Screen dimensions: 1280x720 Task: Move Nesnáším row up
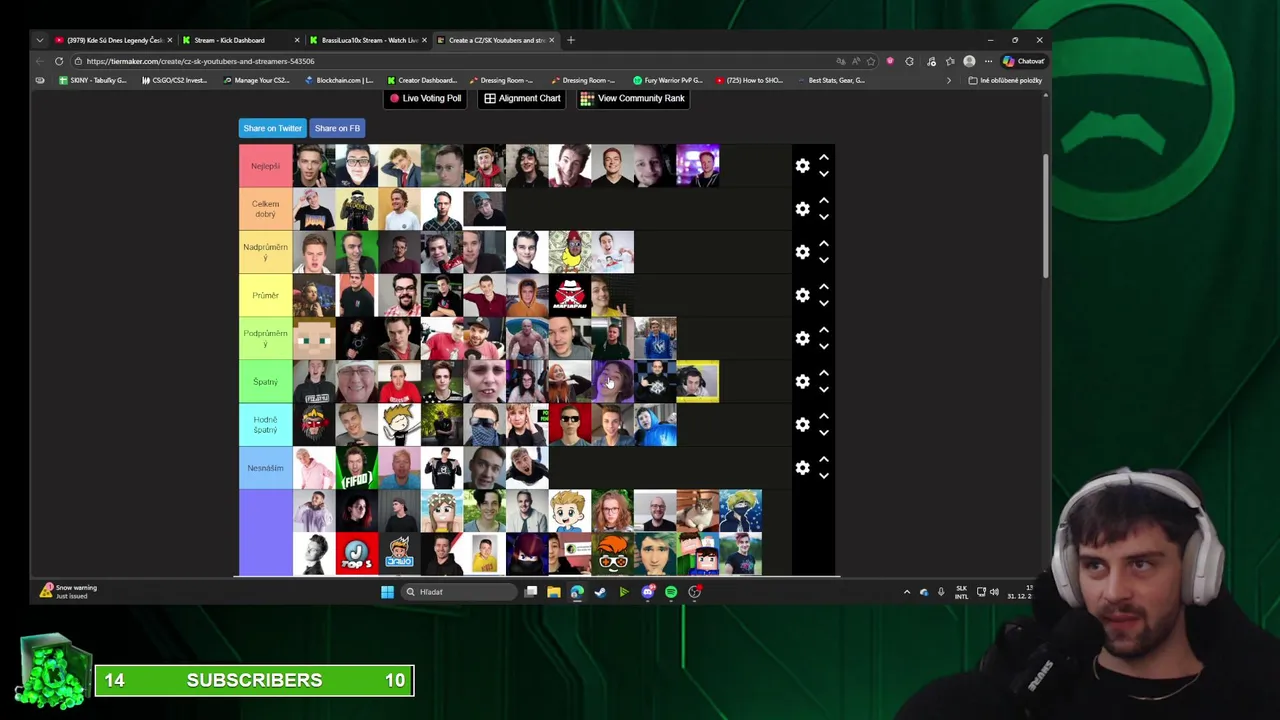coord(824,459)
